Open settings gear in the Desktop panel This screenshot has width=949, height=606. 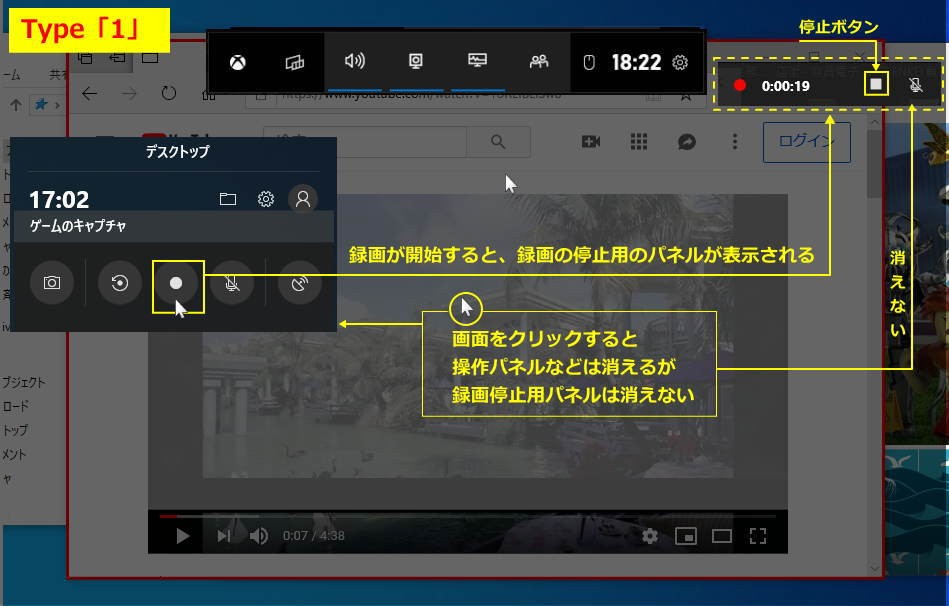pyautogui.click(x=266, y=199)
